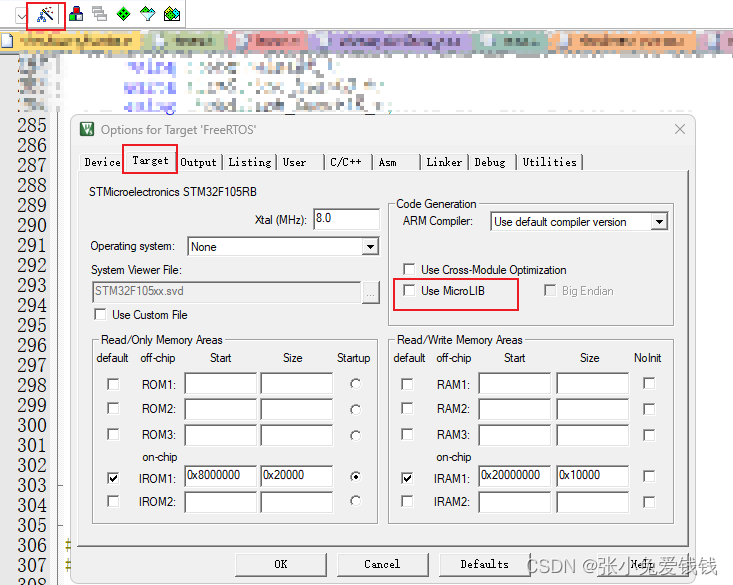Tick the IRAM2 default checkbox
This screenshot has width=733, height=585.
[x=407, y=501]
